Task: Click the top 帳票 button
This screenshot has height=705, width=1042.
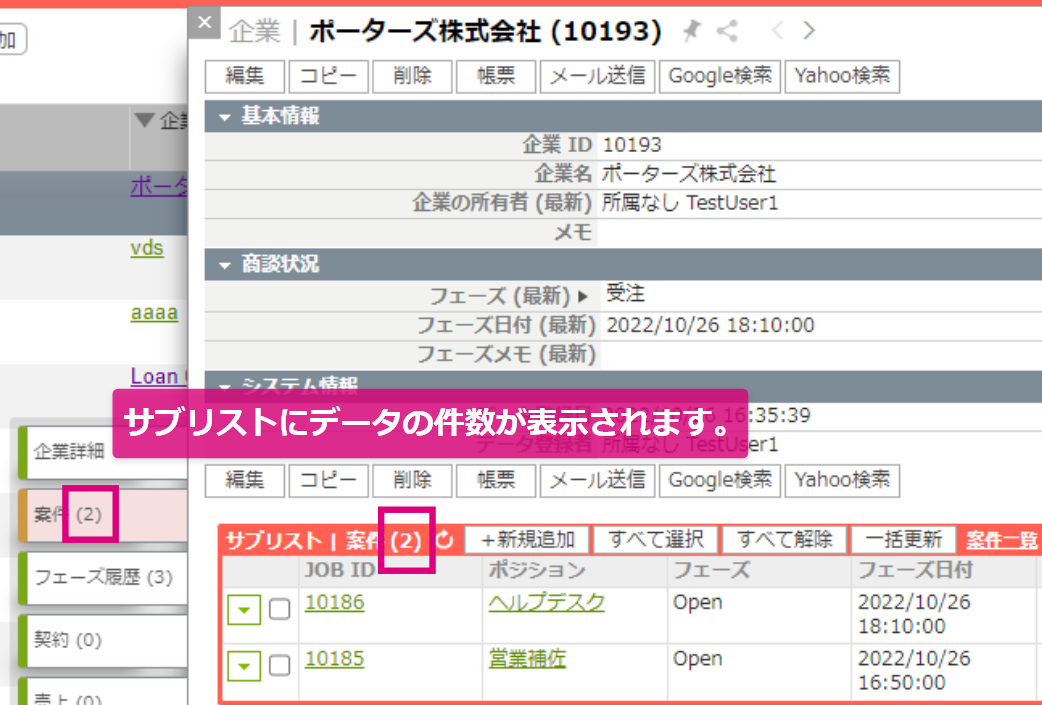Action: pos(496,76)
